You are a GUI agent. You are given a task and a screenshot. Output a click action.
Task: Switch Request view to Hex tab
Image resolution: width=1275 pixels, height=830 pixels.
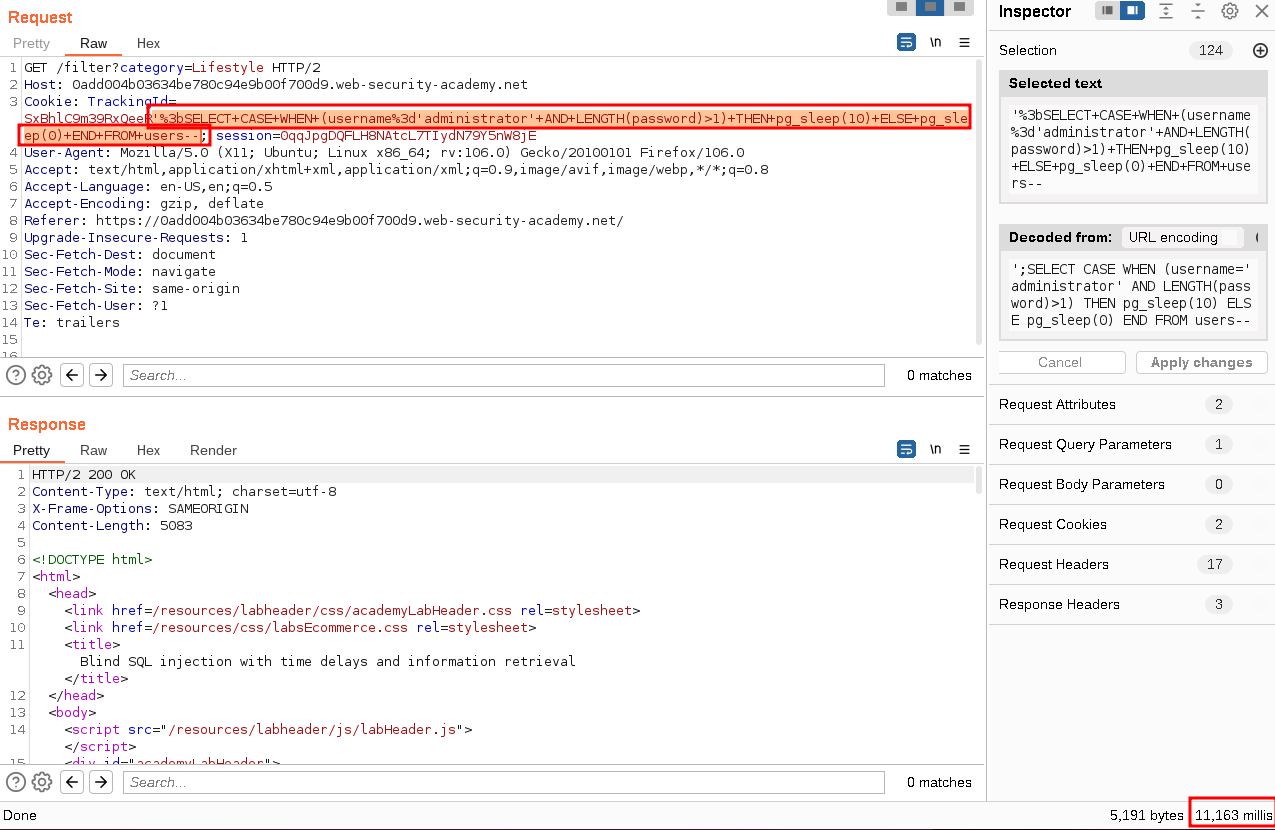pyautogui.click(x=148, y=43)
